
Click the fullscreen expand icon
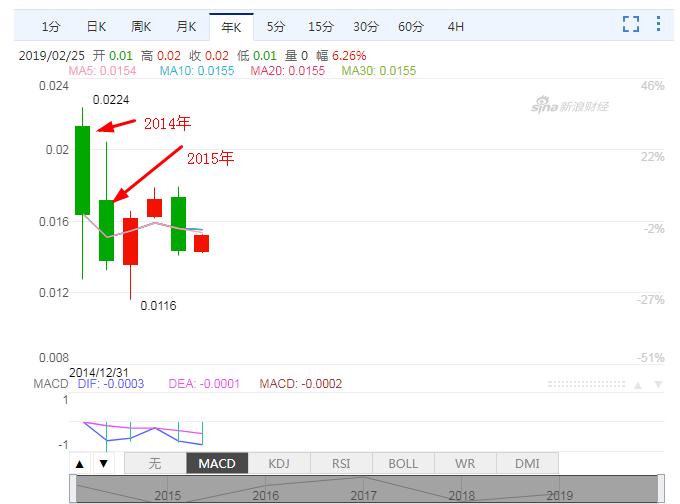(x=631, y=24)
